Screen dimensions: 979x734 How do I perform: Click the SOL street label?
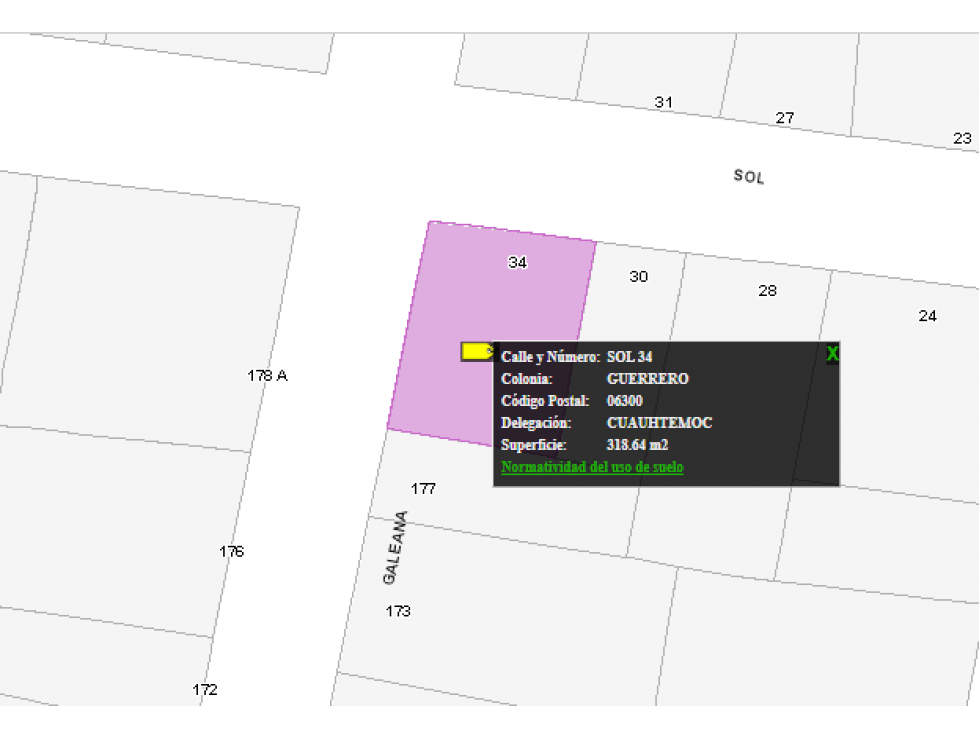point(749,177)
